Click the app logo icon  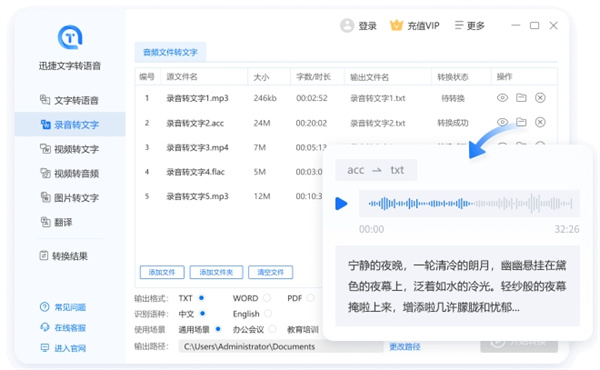coord(70,37)
